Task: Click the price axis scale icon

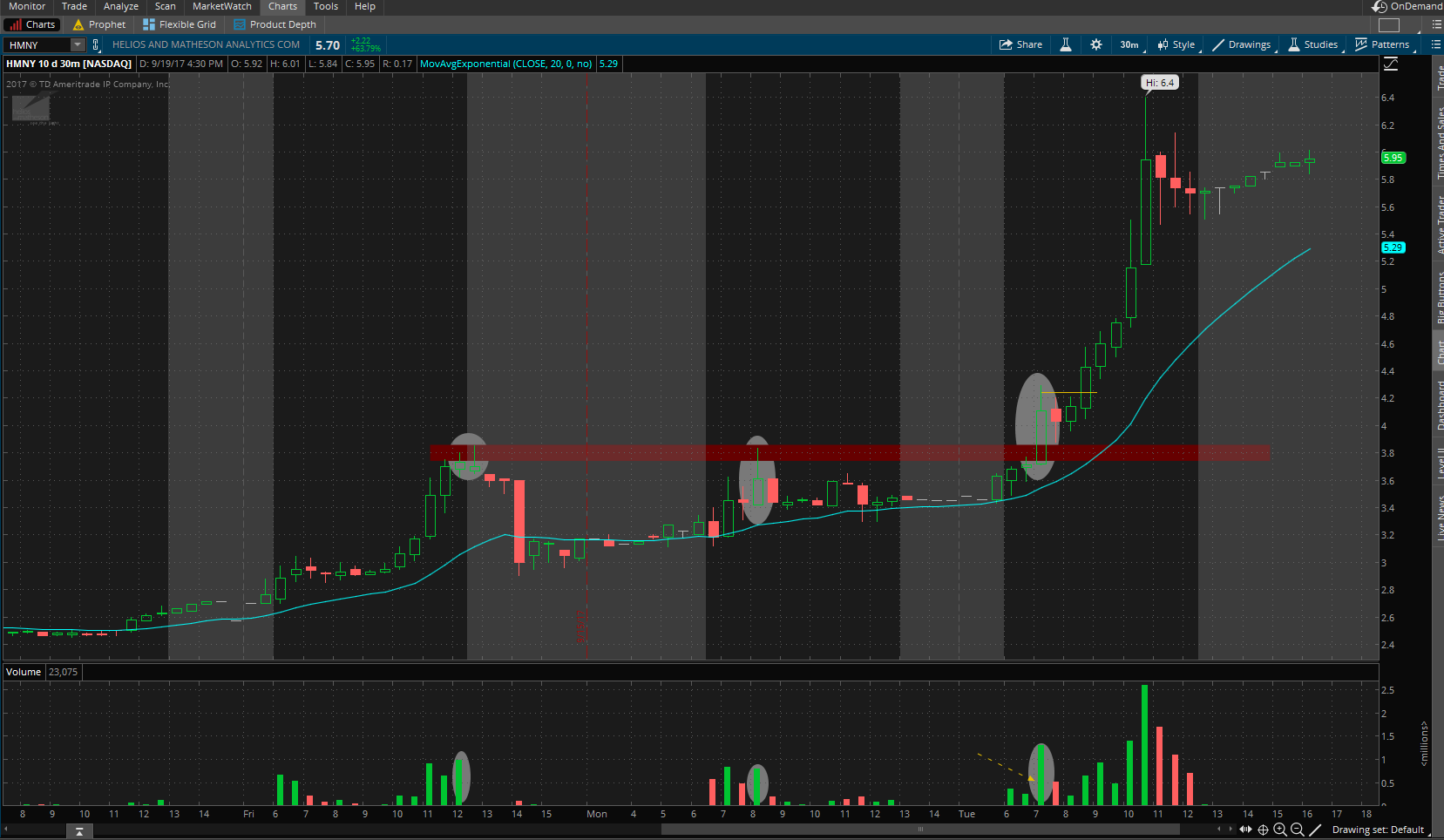Action: coord(1391,64)
